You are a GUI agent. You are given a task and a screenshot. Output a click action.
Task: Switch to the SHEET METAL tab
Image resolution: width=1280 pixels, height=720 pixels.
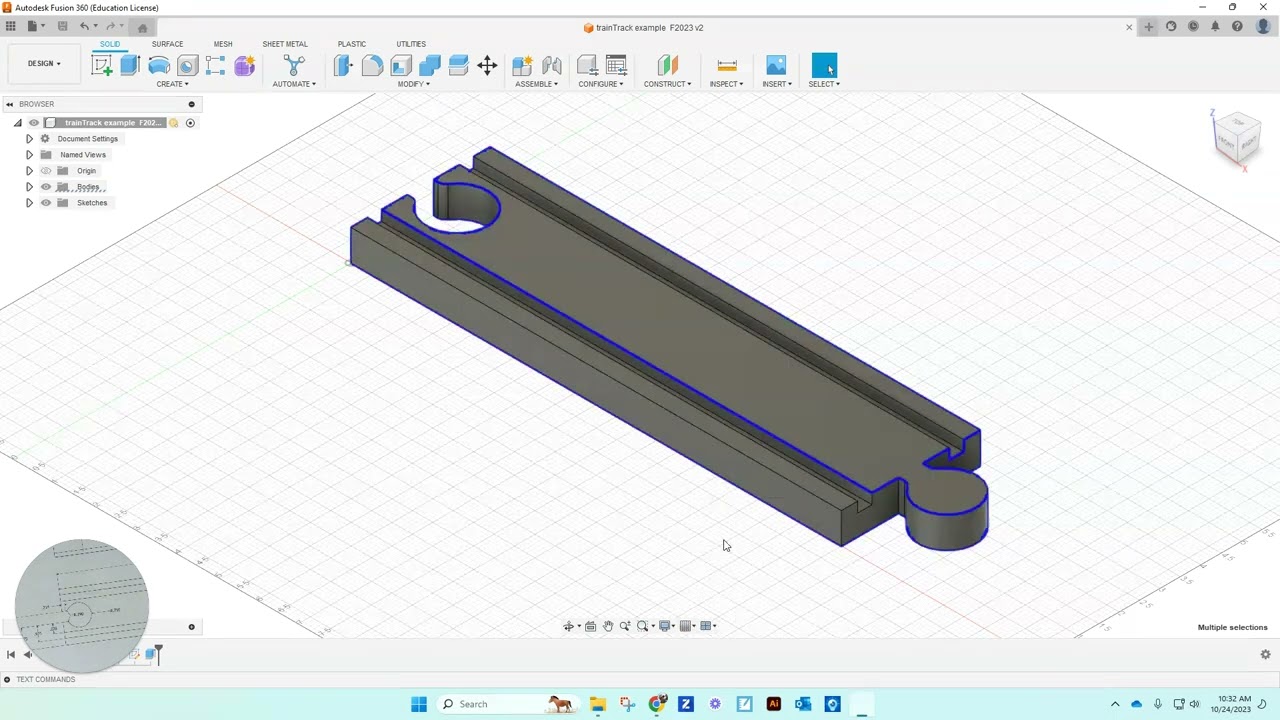pyautogui.click(x=285, y=44)
